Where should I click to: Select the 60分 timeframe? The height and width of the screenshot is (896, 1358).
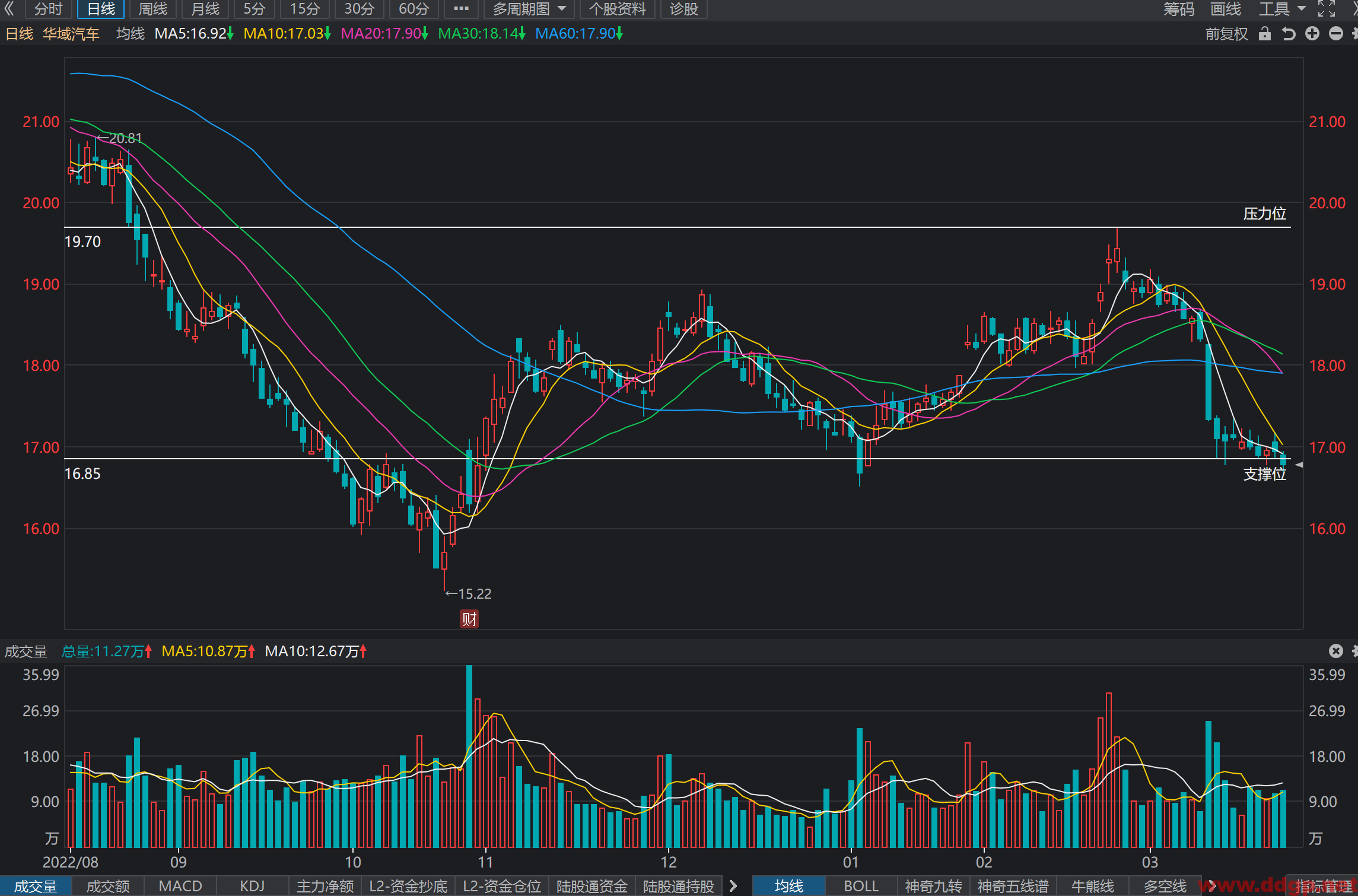(414, 9)
